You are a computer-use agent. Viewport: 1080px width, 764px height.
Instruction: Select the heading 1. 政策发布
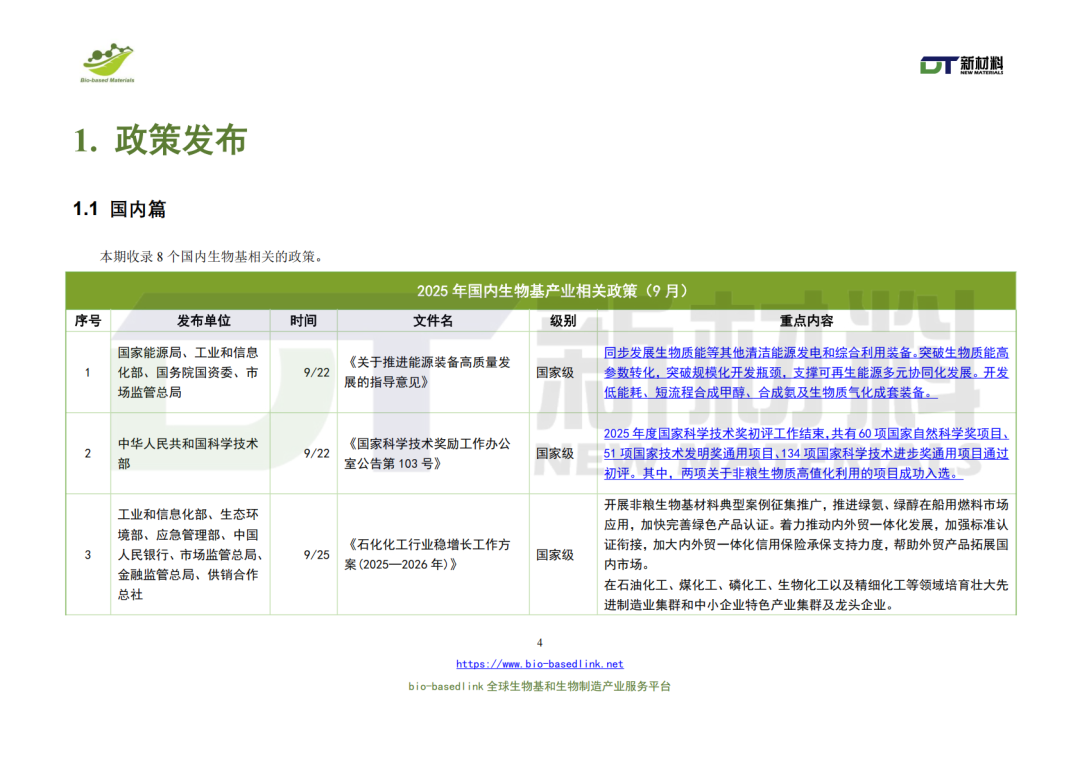pos(162,141)
